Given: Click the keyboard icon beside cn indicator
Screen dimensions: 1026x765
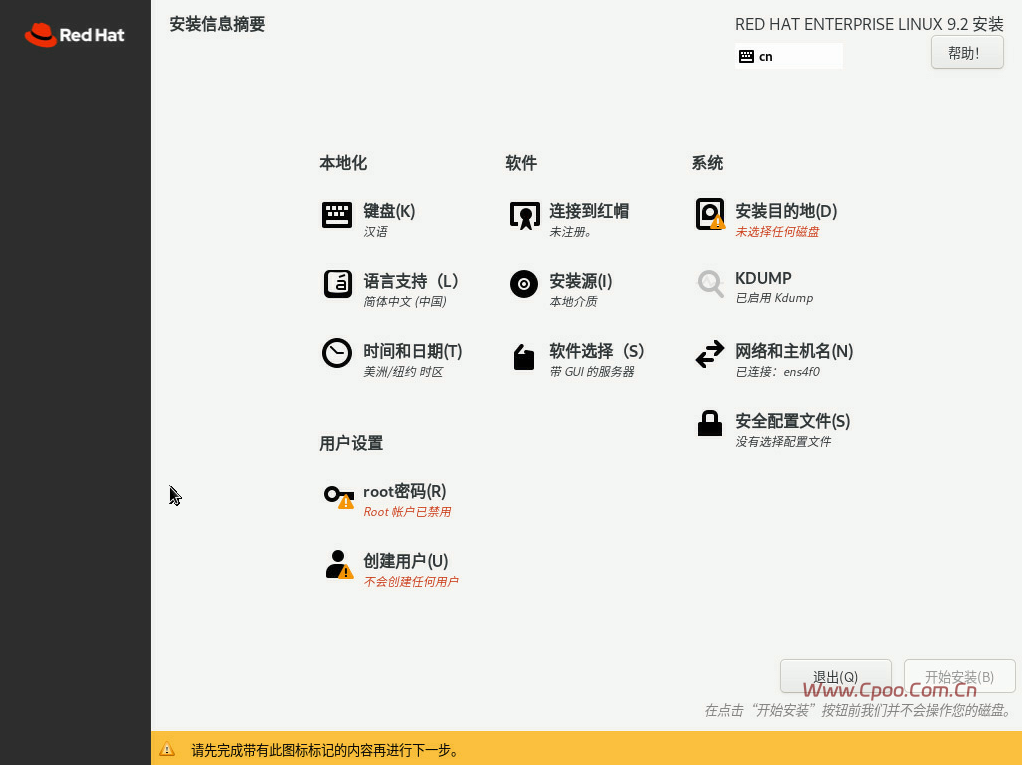Looking at the screenshot, I should [747, 56].
